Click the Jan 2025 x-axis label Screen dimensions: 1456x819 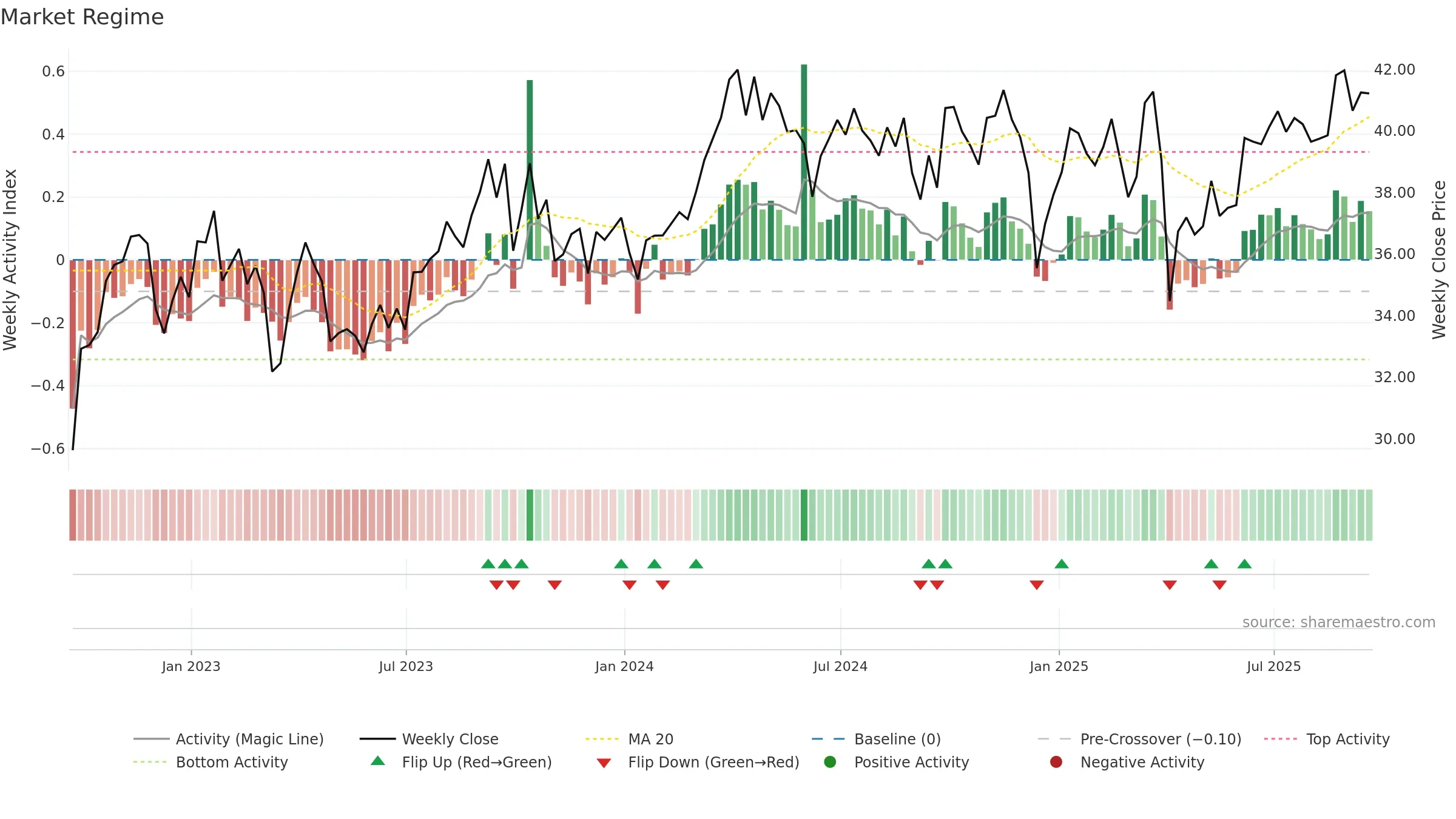click(1059, 666)
